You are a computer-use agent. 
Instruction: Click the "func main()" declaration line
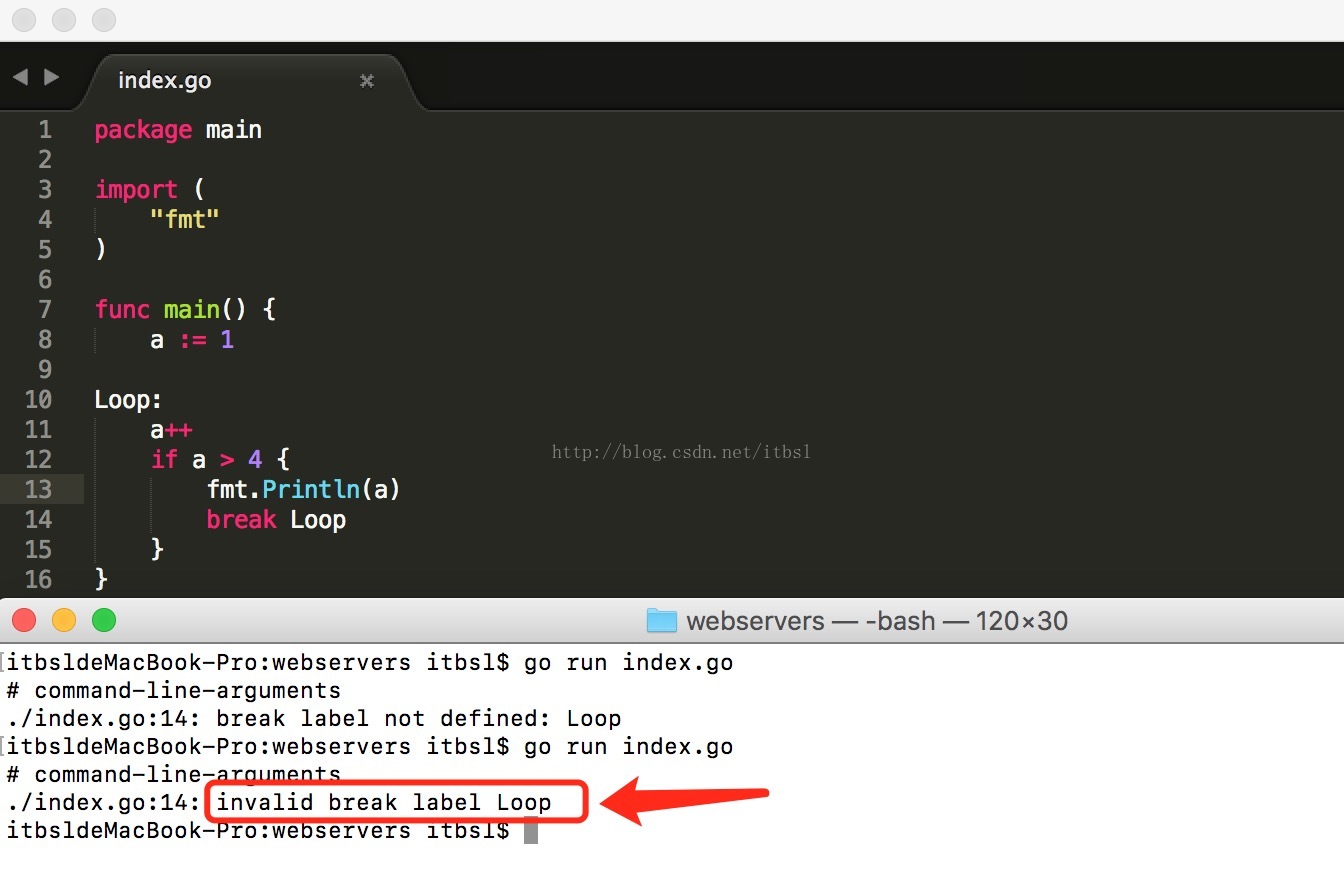coord(185,310)
